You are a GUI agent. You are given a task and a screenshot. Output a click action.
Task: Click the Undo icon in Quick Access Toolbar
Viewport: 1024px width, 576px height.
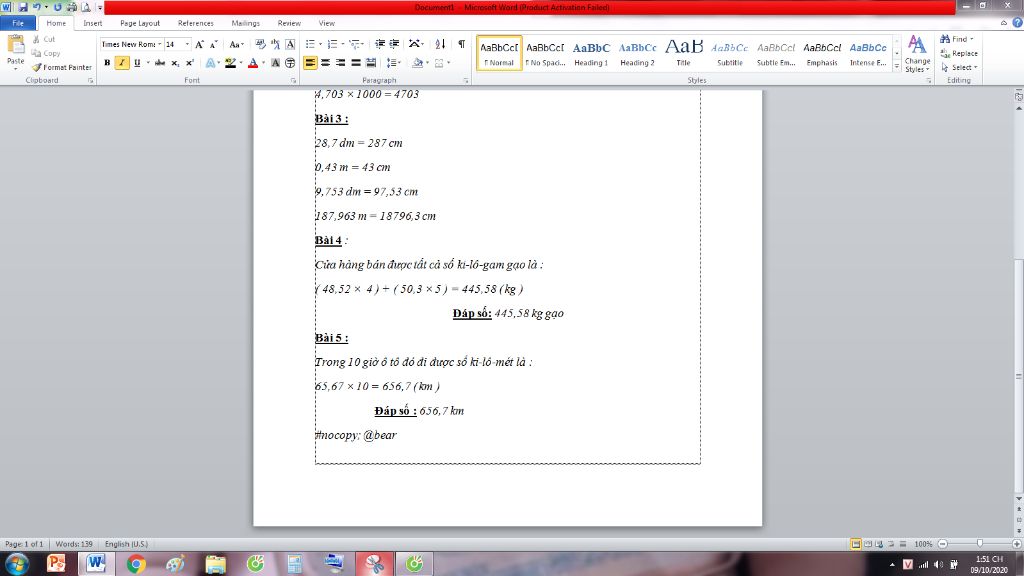37,7
